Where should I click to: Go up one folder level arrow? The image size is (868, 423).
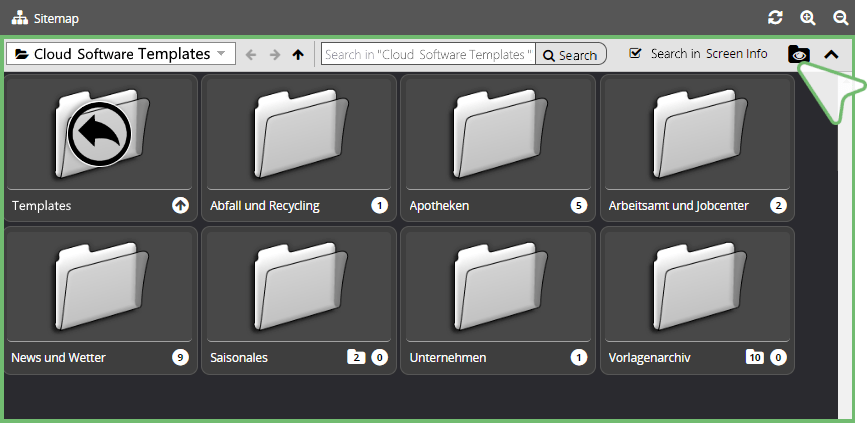coord(298,55)
